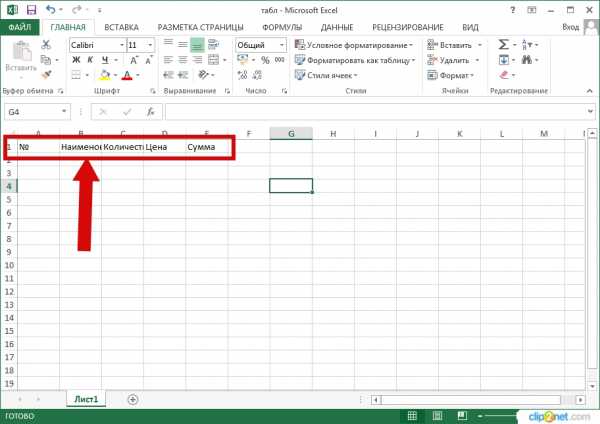Align text left in cell
The image size is (600, 424).
(168, 60)
